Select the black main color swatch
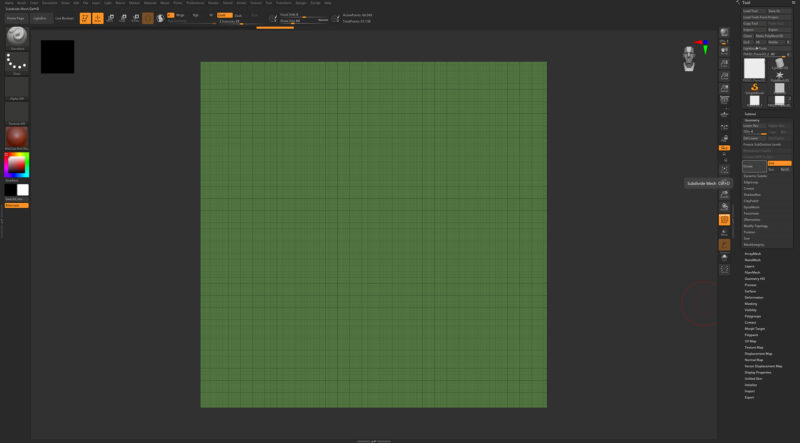The width and height of the screenshot is (800, 443). click(10, 190)
